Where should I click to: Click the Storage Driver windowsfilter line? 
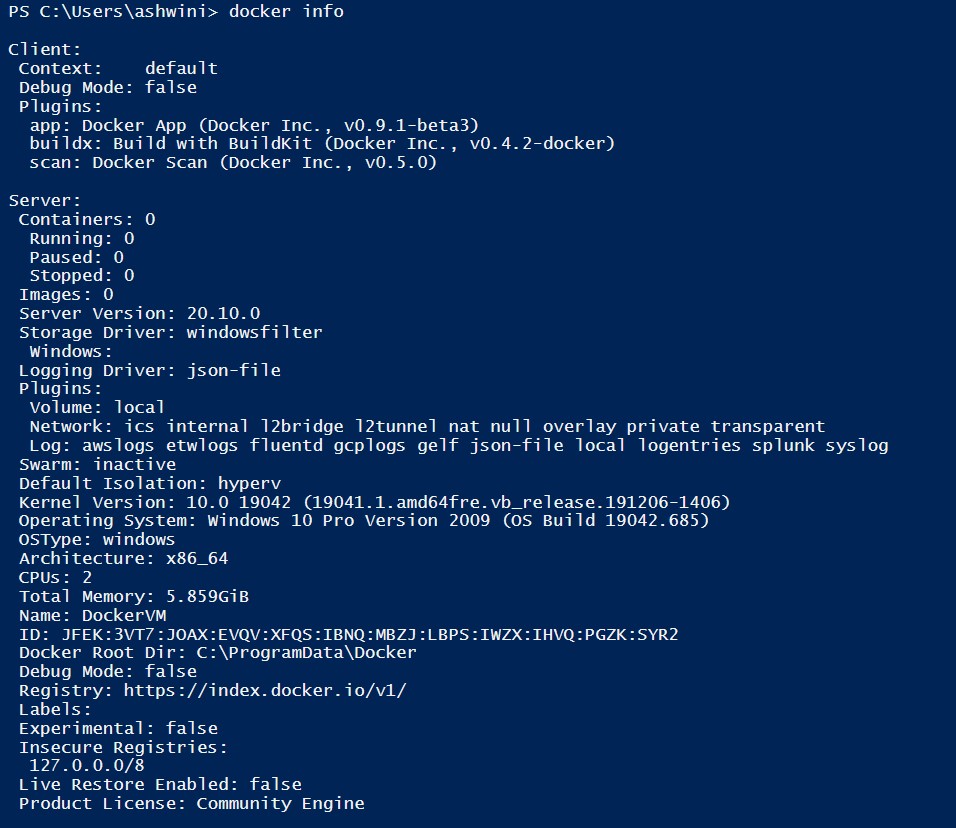click(170, 332)
